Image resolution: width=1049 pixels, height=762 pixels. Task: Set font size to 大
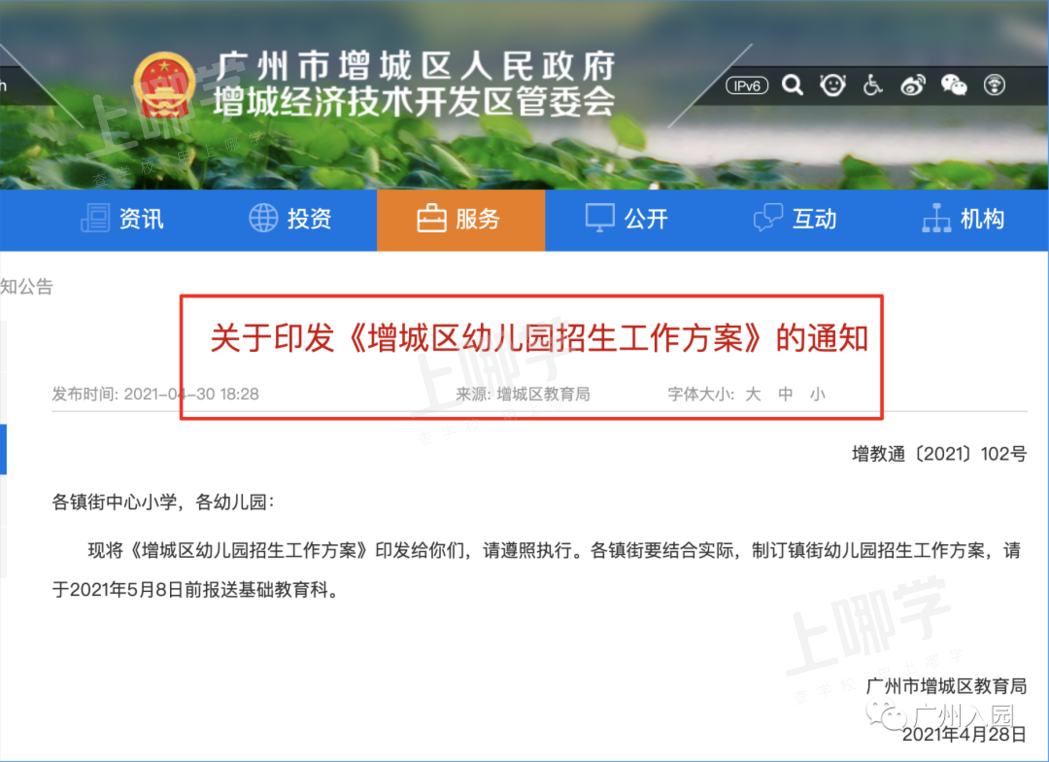[x=753, y=394]
